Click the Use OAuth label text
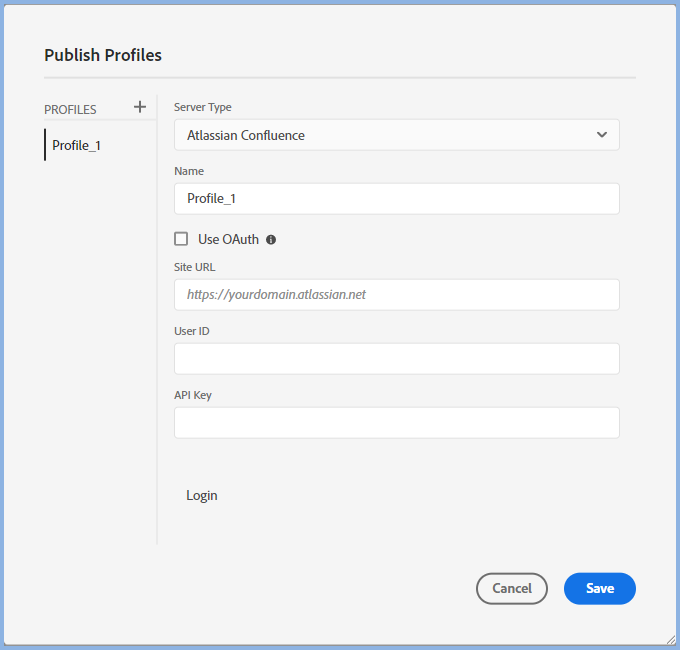Screen dimensions: 680x650 [x=228, y=239]
